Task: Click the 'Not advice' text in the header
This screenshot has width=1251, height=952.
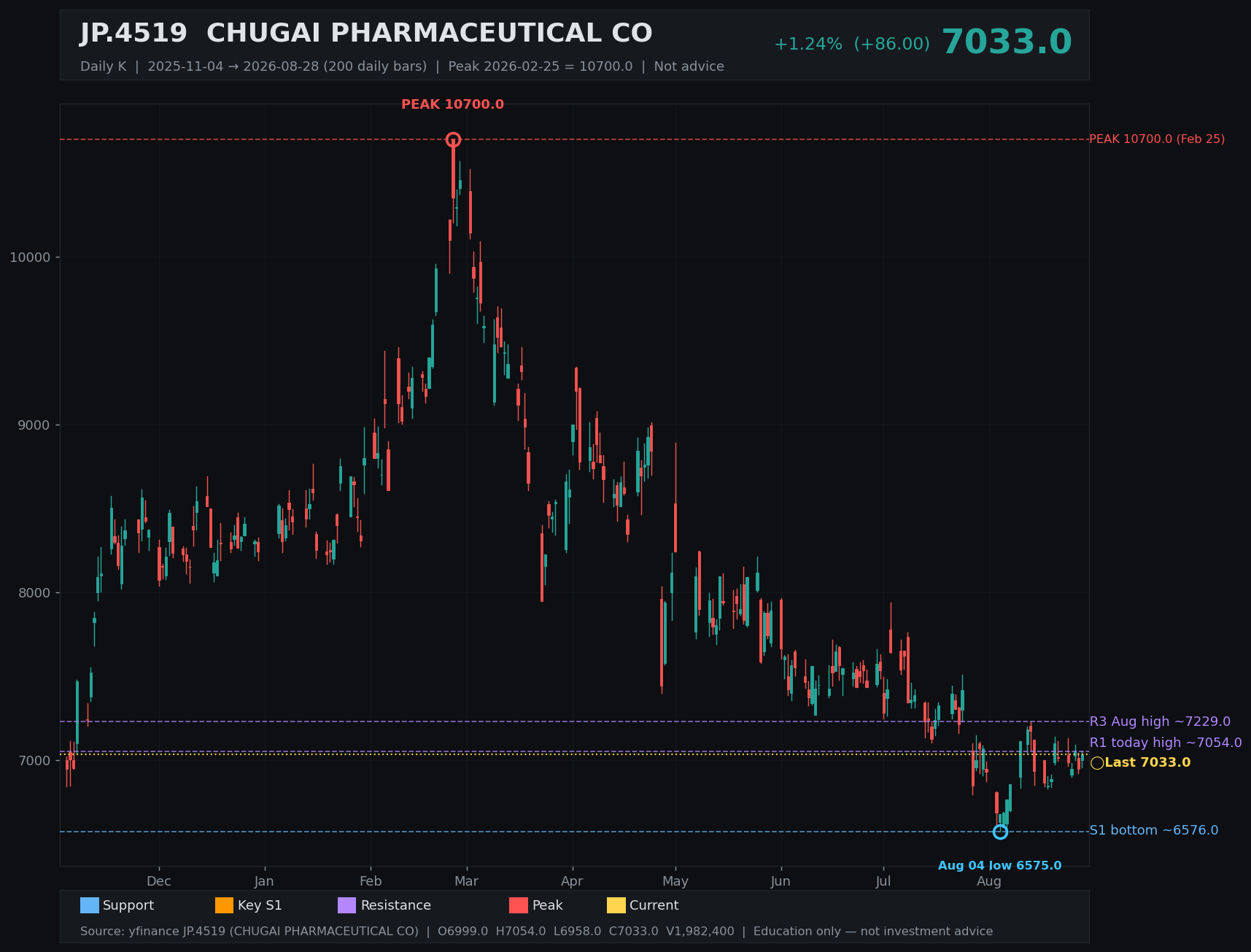Action: click(x=689, y=66)
